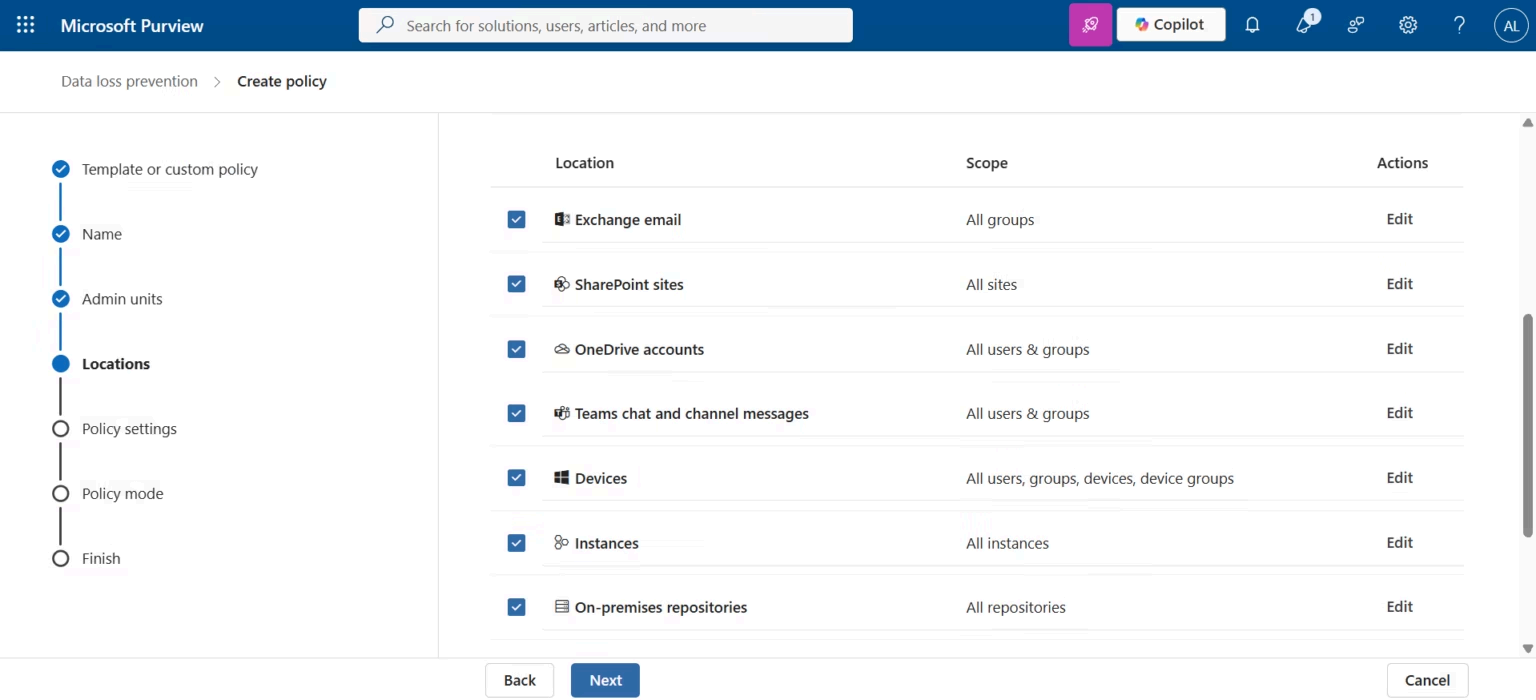Click the Location column header
This screenshot has width=1536, height=700.
tap(584, 163)
